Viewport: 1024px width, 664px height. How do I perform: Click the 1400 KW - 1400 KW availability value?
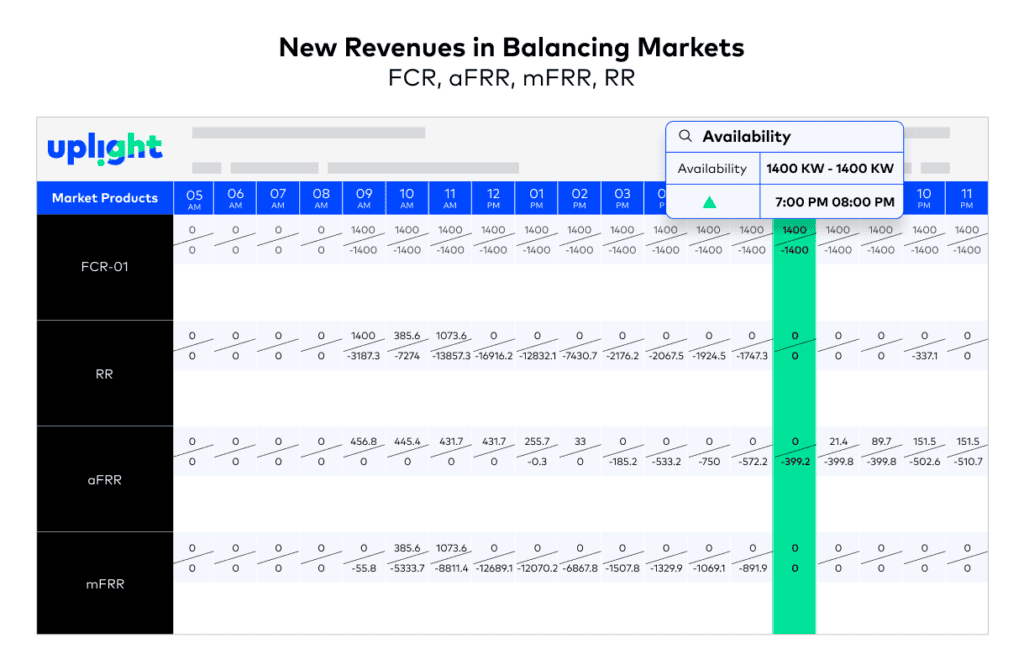tap(830, 169)
